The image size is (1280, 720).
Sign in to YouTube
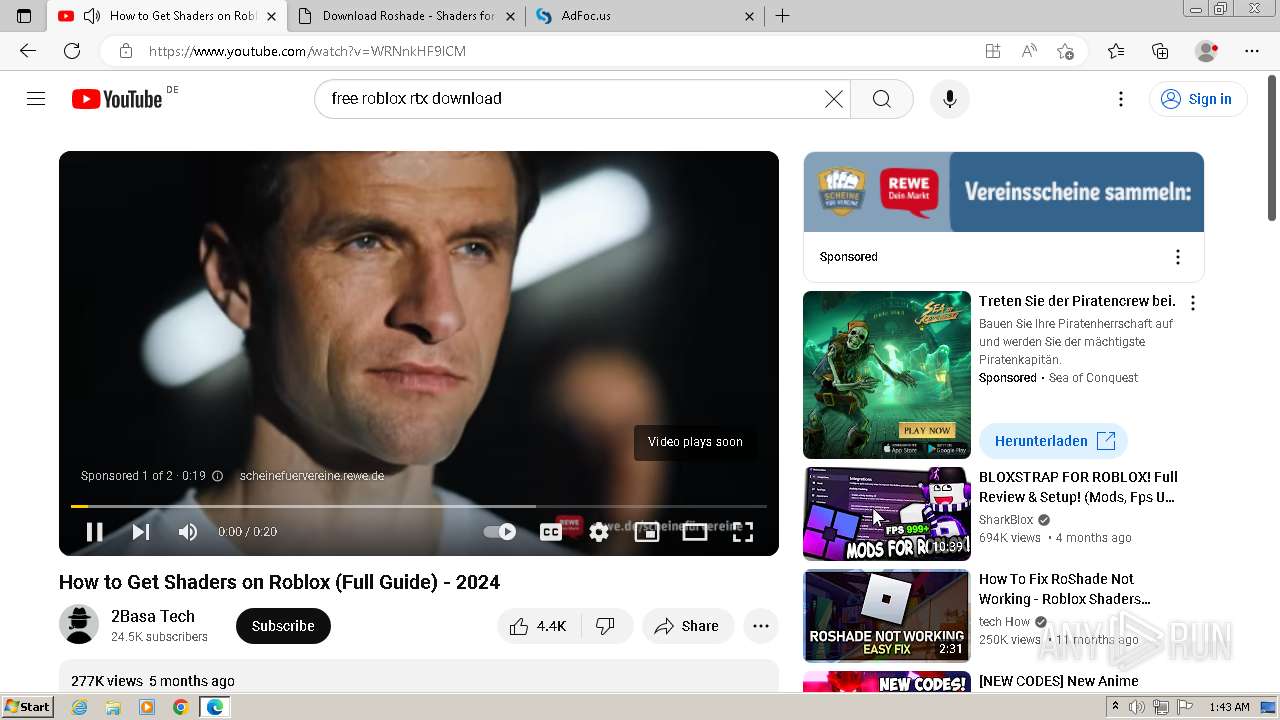(x=1197, y=99)
